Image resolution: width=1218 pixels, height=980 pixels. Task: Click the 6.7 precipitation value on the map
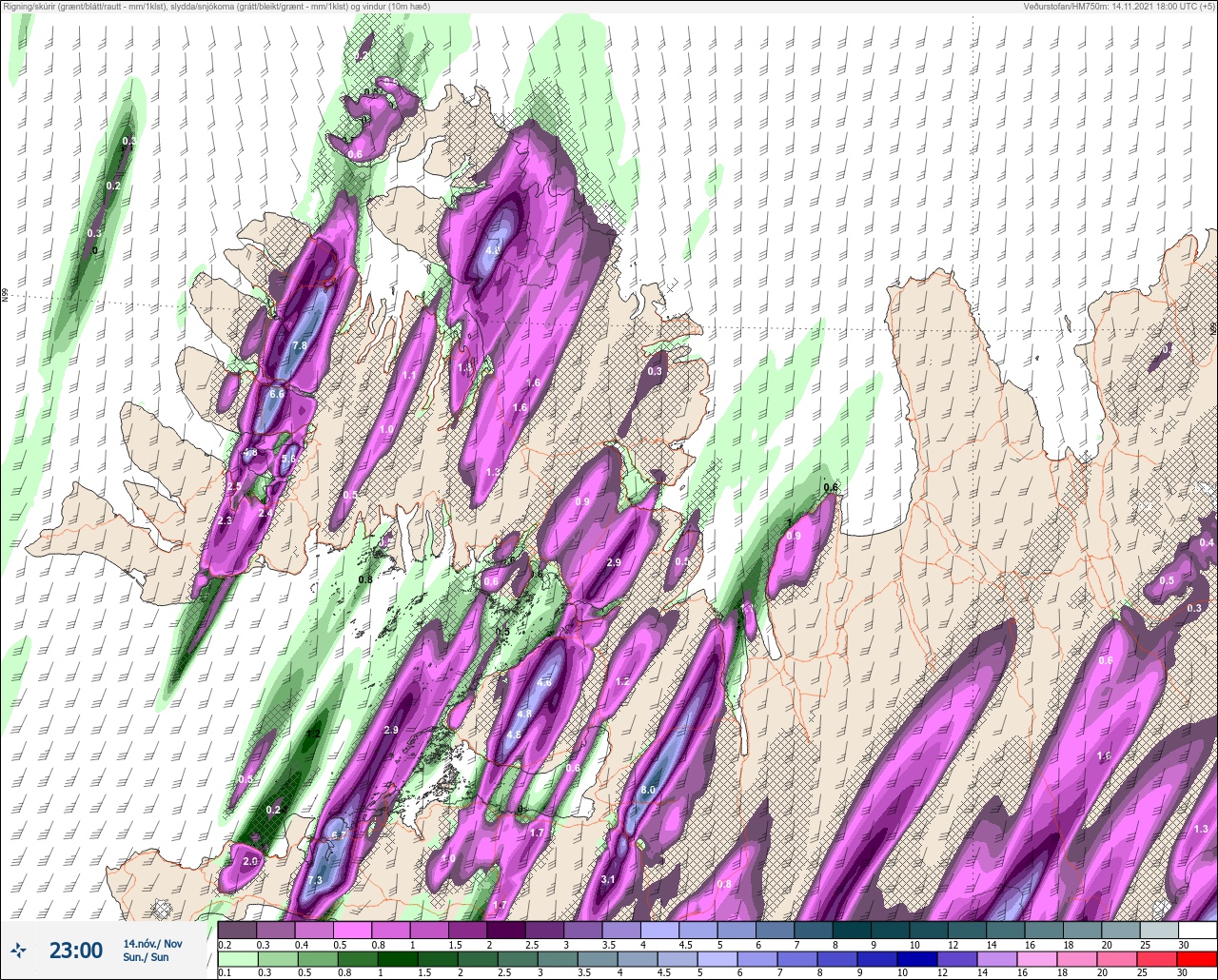pyautogui.click(x=338, y=836)
